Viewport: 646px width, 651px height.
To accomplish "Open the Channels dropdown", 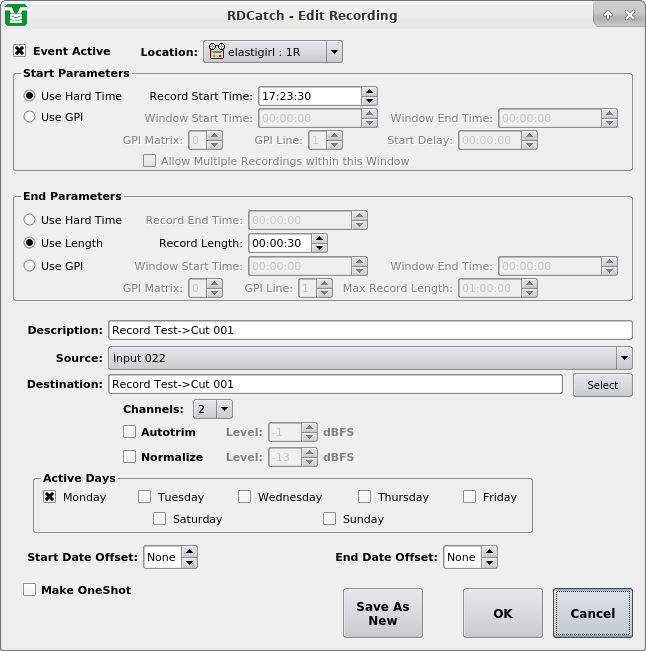I will 224,409.
